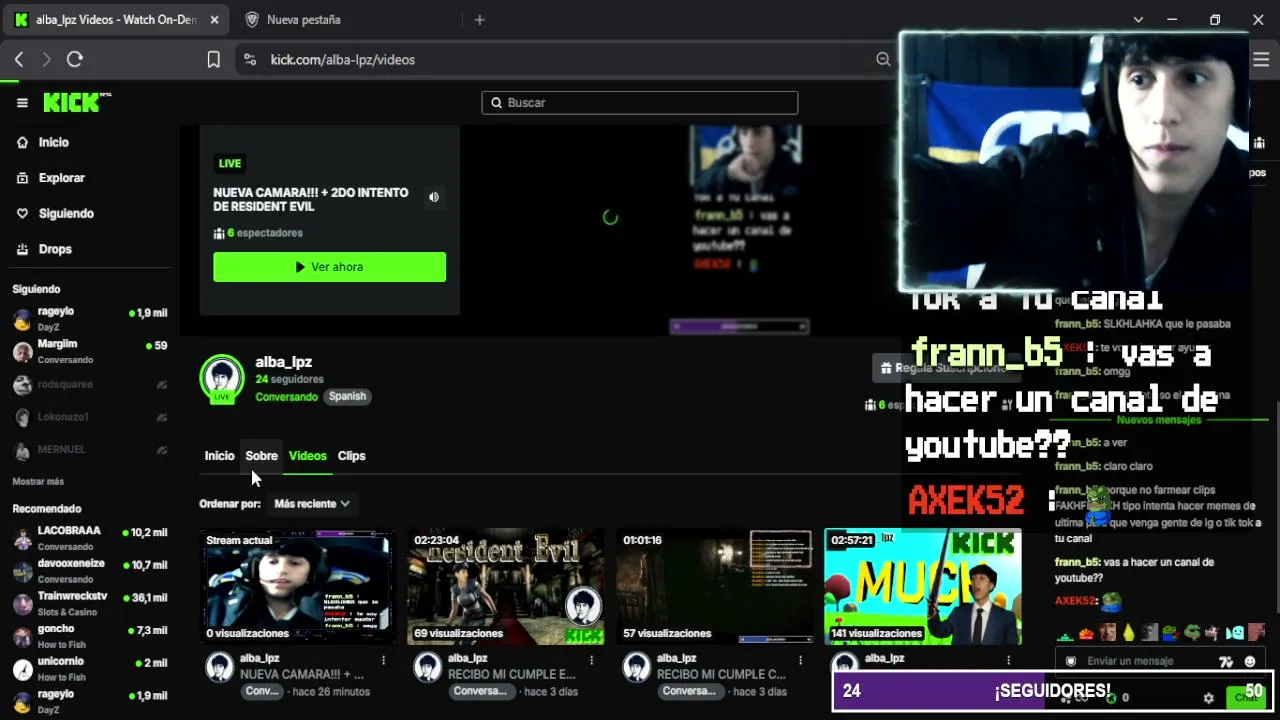Open davooxeneize recommended channel
The image size is (1280, 720).
pos(90,571)
